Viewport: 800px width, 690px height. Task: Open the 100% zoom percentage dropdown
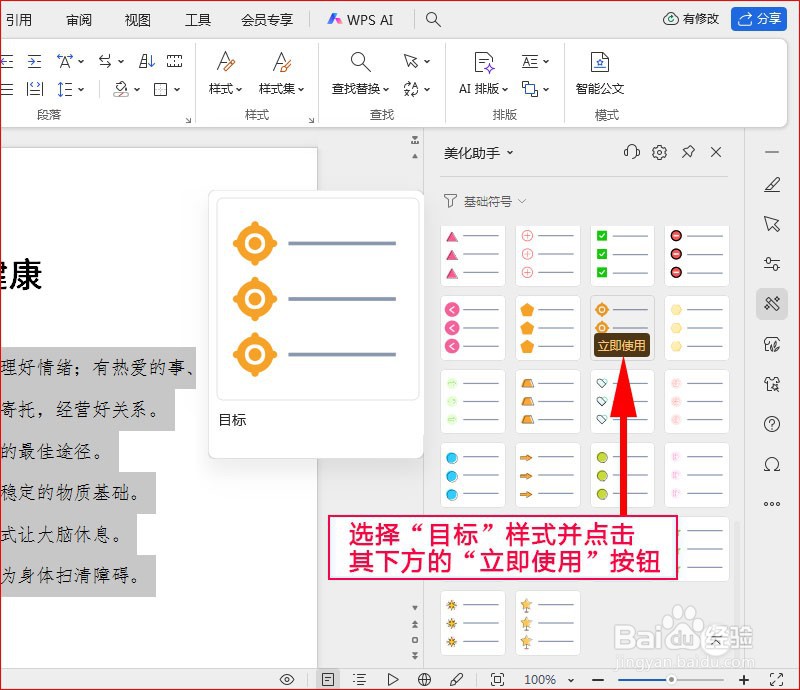pyautogui.click(x=548, y=678)
